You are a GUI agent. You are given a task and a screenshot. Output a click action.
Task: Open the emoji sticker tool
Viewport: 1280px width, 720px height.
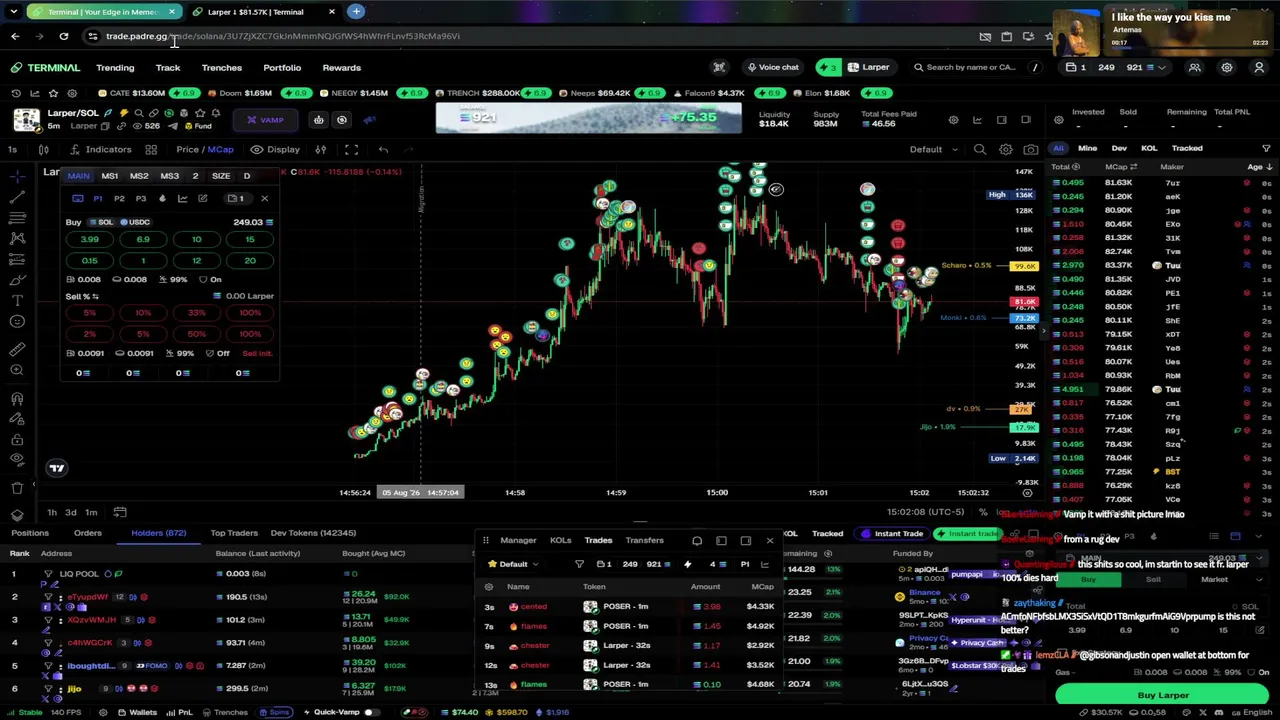(x=17, y=321)
